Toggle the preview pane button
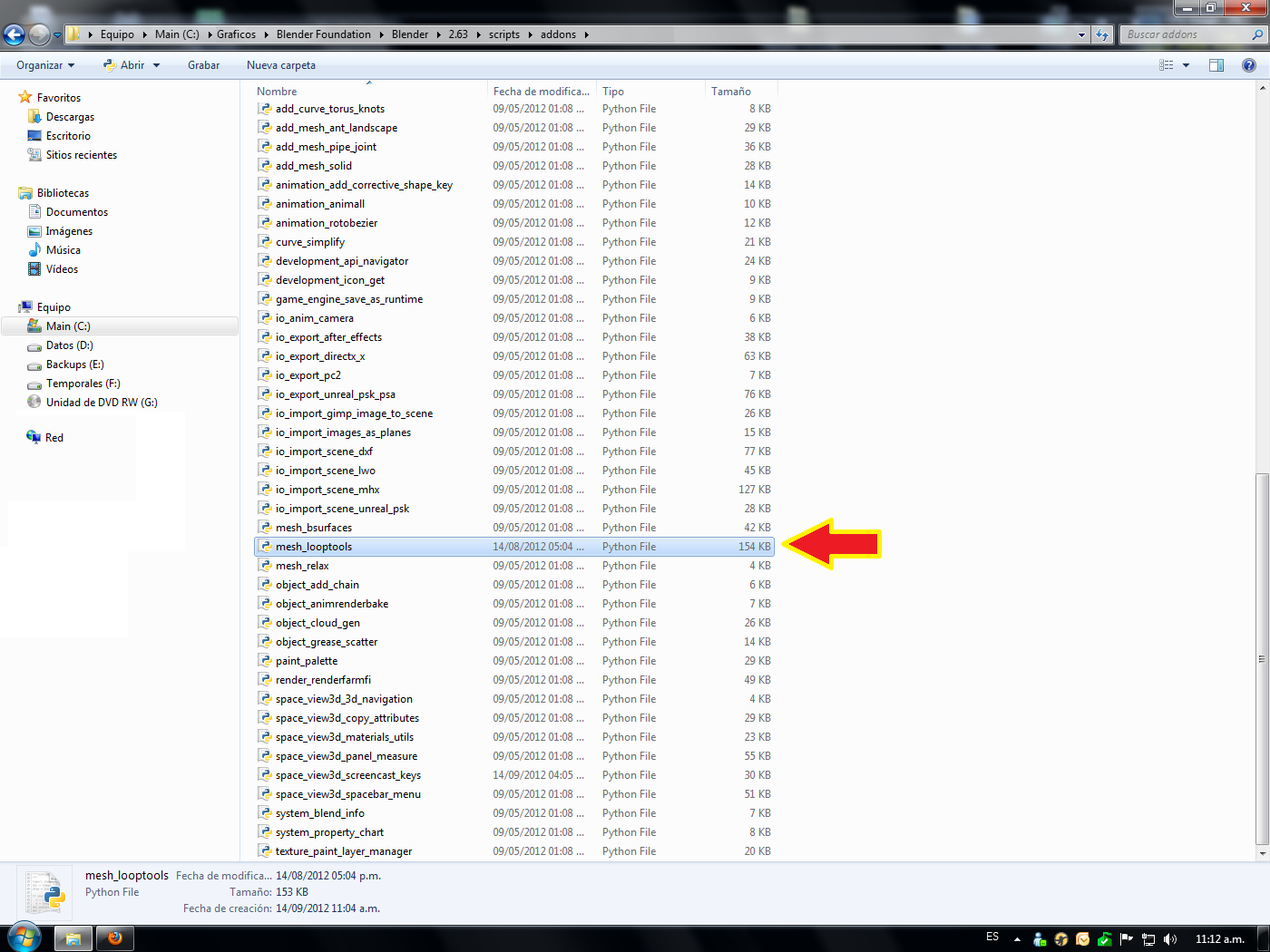 1216,65
